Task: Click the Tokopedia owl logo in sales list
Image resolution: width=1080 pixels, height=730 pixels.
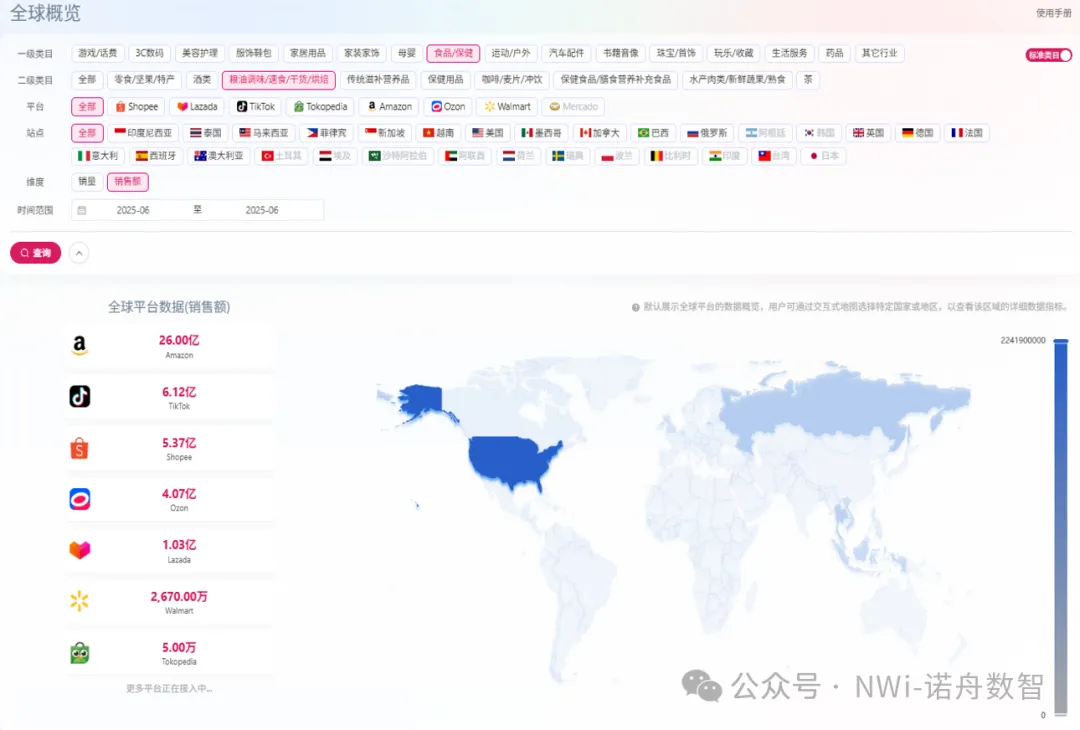Action: tap(80, 653)
